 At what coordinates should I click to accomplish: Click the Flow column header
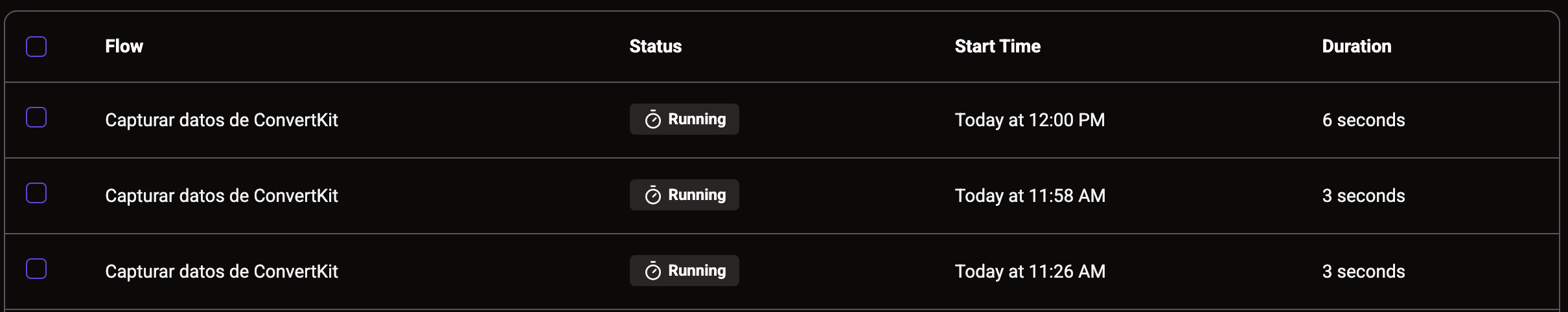point(124,46)
